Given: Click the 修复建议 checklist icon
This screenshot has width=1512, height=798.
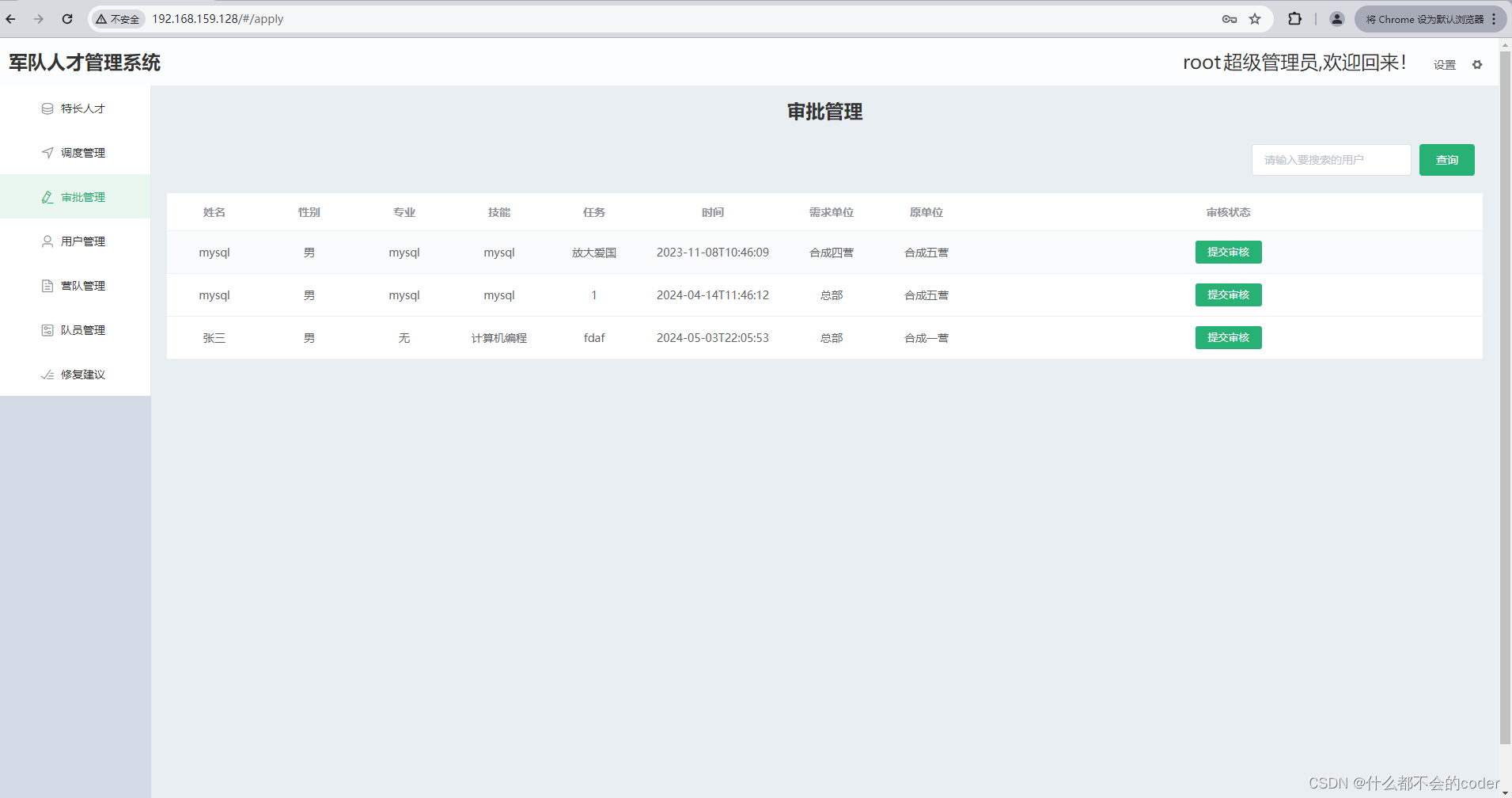Looking at the screenshot, I should pos(47,374).
